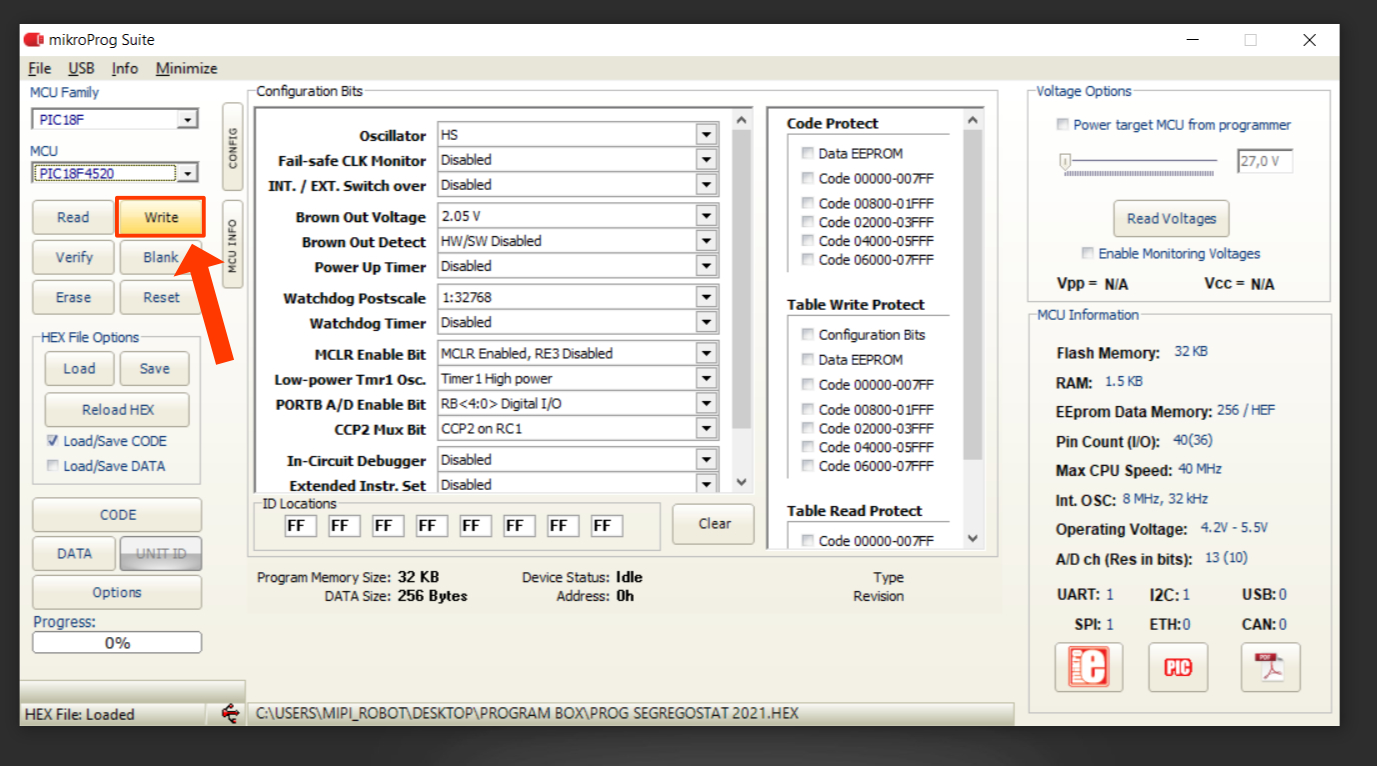
Task: Open Power Up Timer dropdown
Action: [707, 267]
